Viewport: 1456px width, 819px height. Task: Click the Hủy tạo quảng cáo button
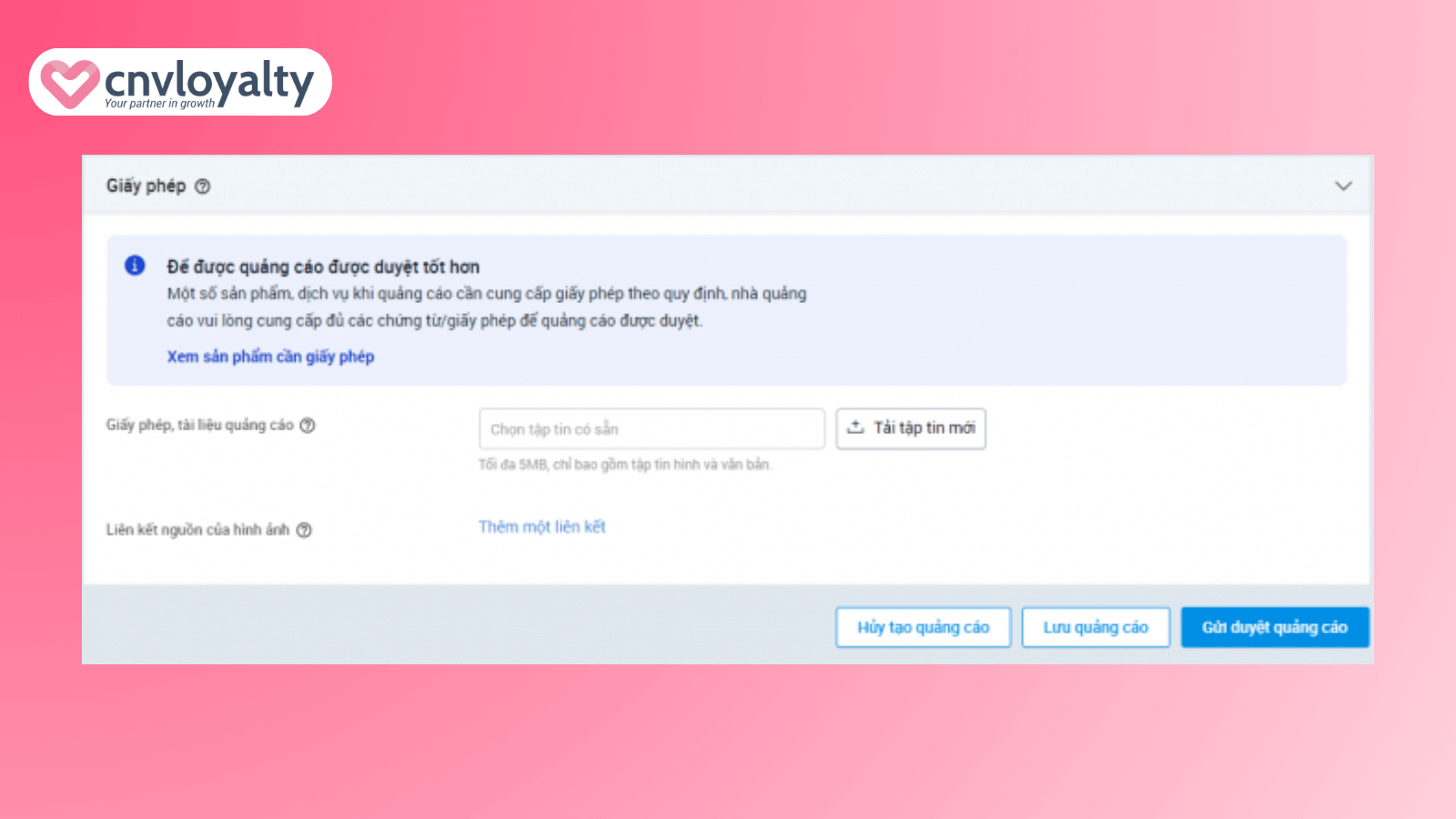click(x=923, y=627)
